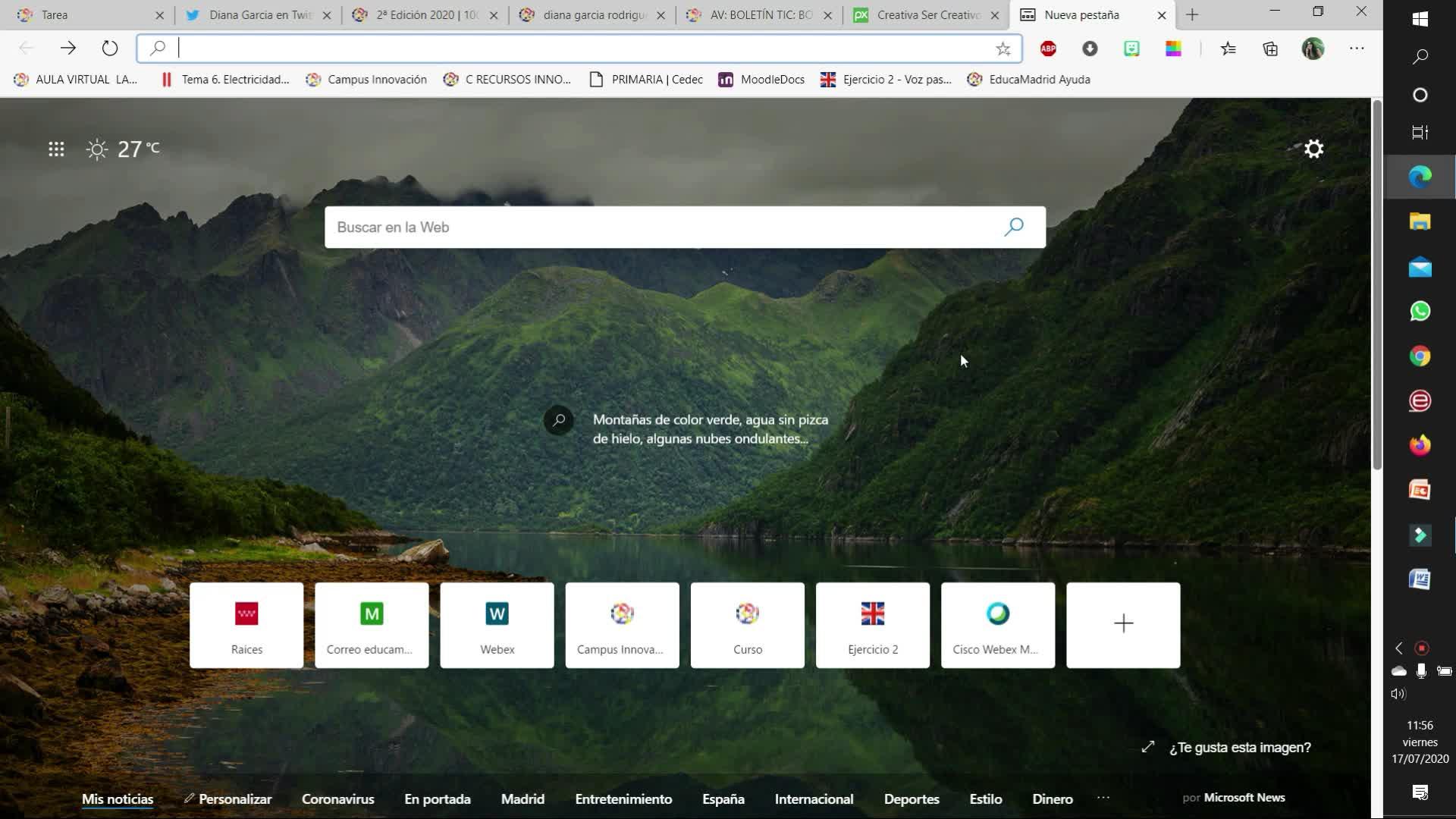Show more news categories ellipsis
1456x819 pixels.
point(1103,798)
